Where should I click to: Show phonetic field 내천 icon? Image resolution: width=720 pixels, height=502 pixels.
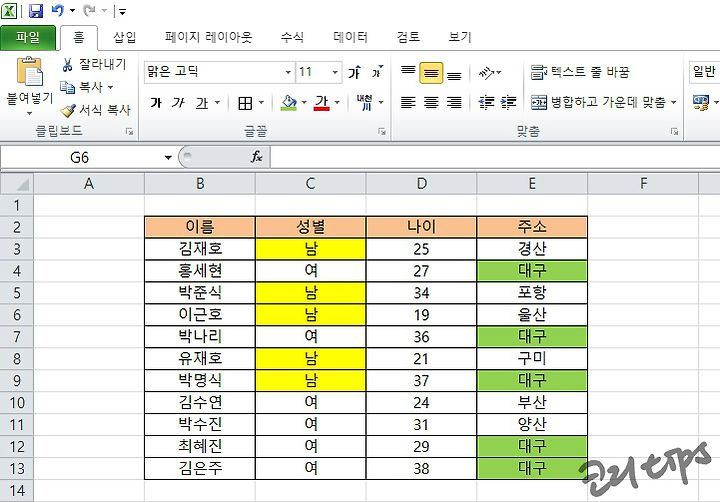click(366, 102)
